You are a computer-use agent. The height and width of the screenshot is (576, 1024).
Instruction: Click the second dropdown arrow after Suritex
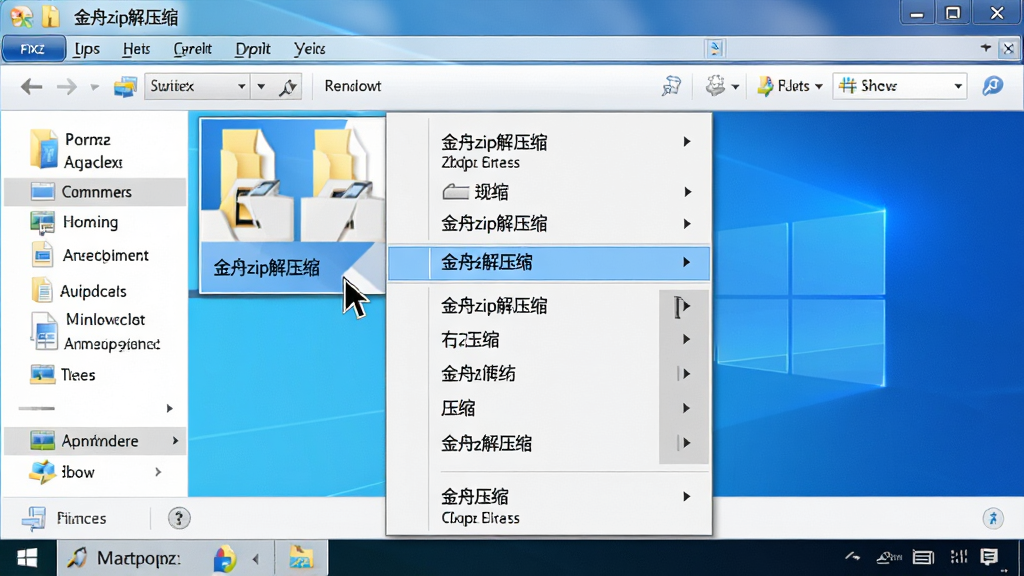[261, 86]
